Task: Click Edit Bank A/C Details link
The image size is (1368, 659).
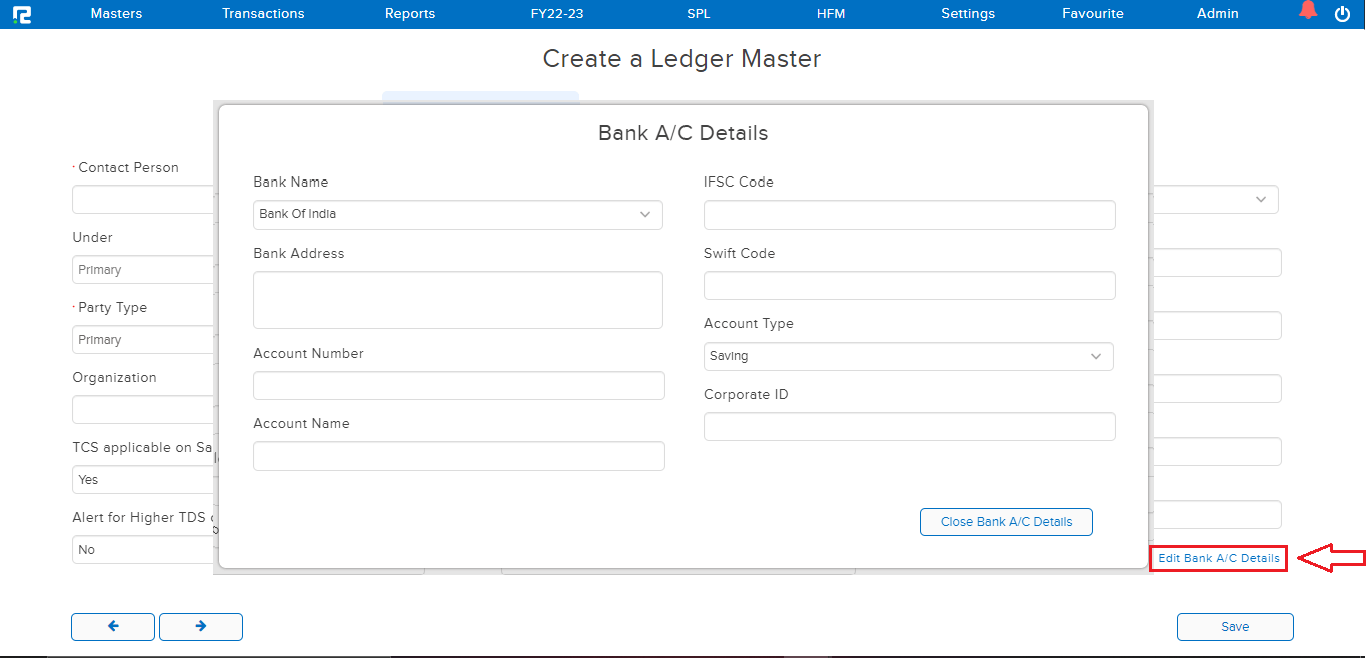Action: (x=1218, y=558)
